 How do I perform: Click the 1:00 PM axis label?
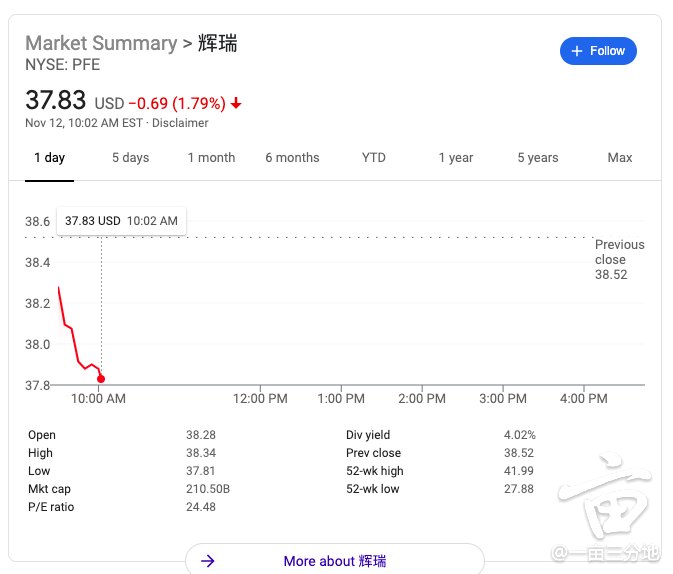point(341,398)
